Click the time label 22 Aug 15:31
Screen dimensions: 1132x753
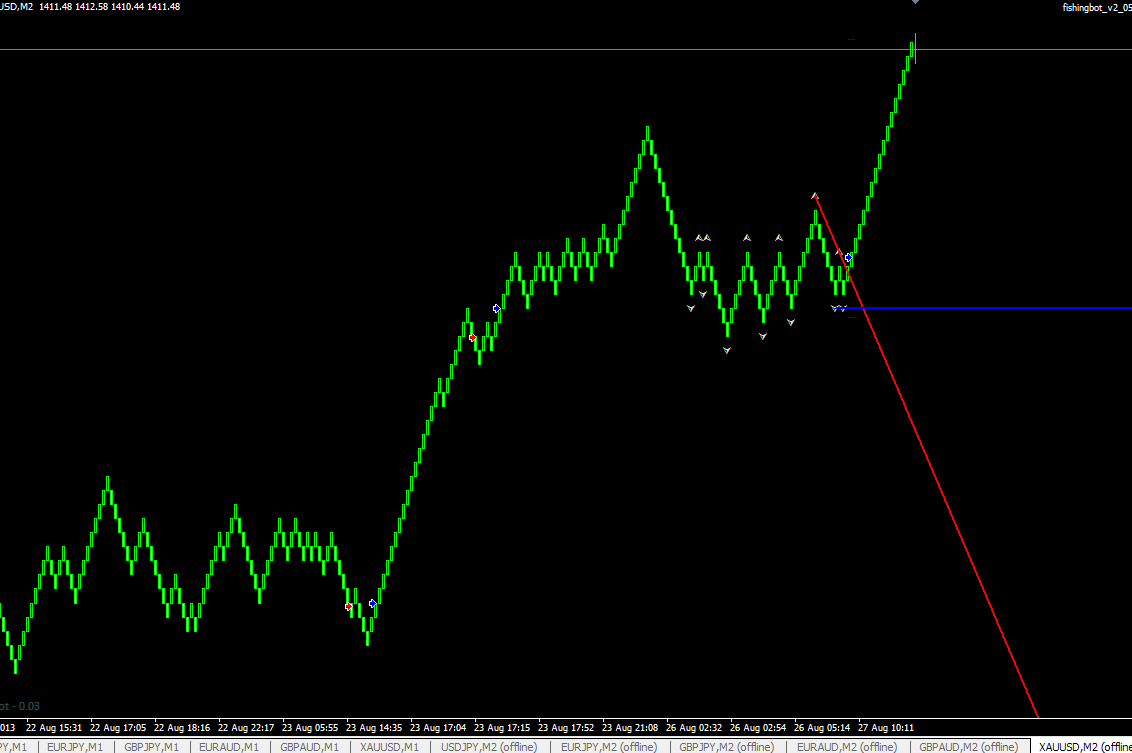pyautogui.click(x=54, y=728)
